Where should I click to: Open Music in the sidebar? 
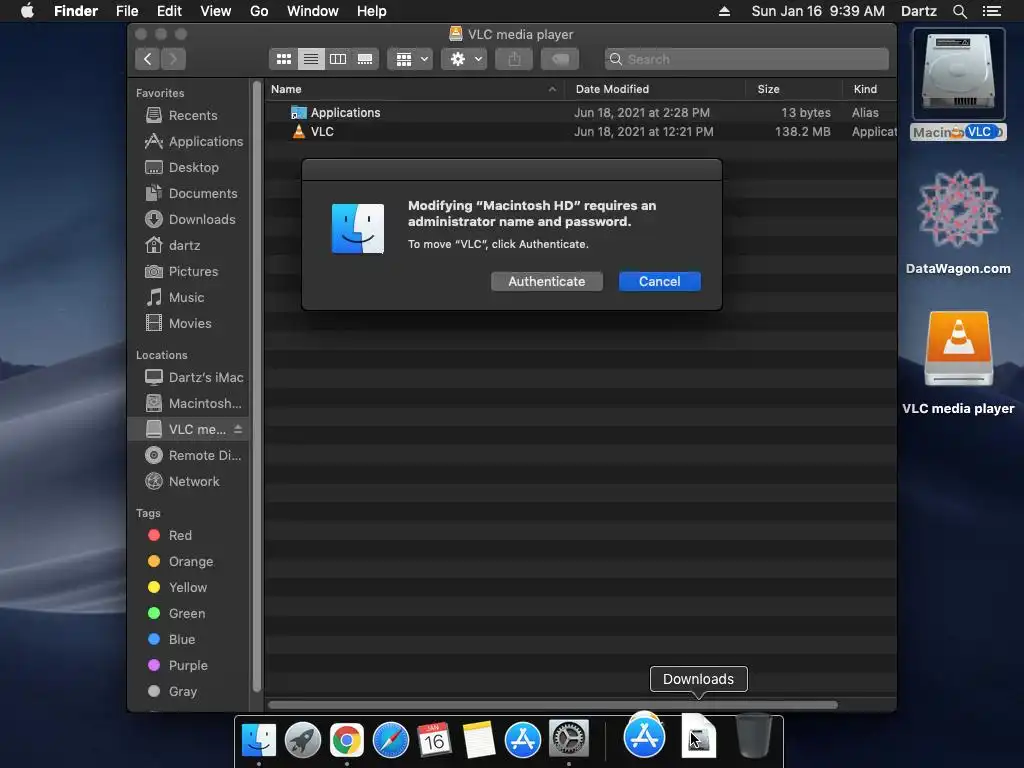coord(186,298)
